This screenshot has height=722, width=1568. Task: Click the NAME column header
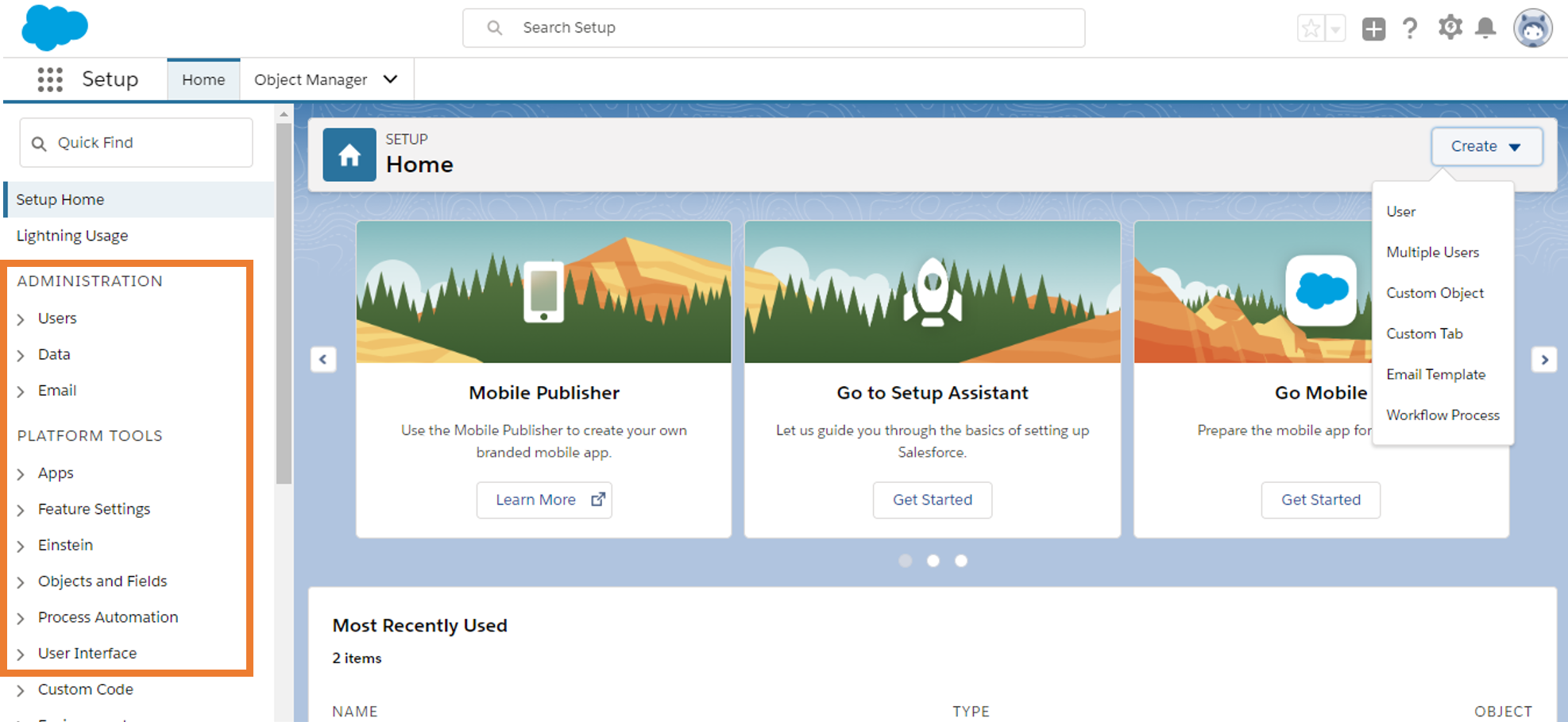(355, 712)
